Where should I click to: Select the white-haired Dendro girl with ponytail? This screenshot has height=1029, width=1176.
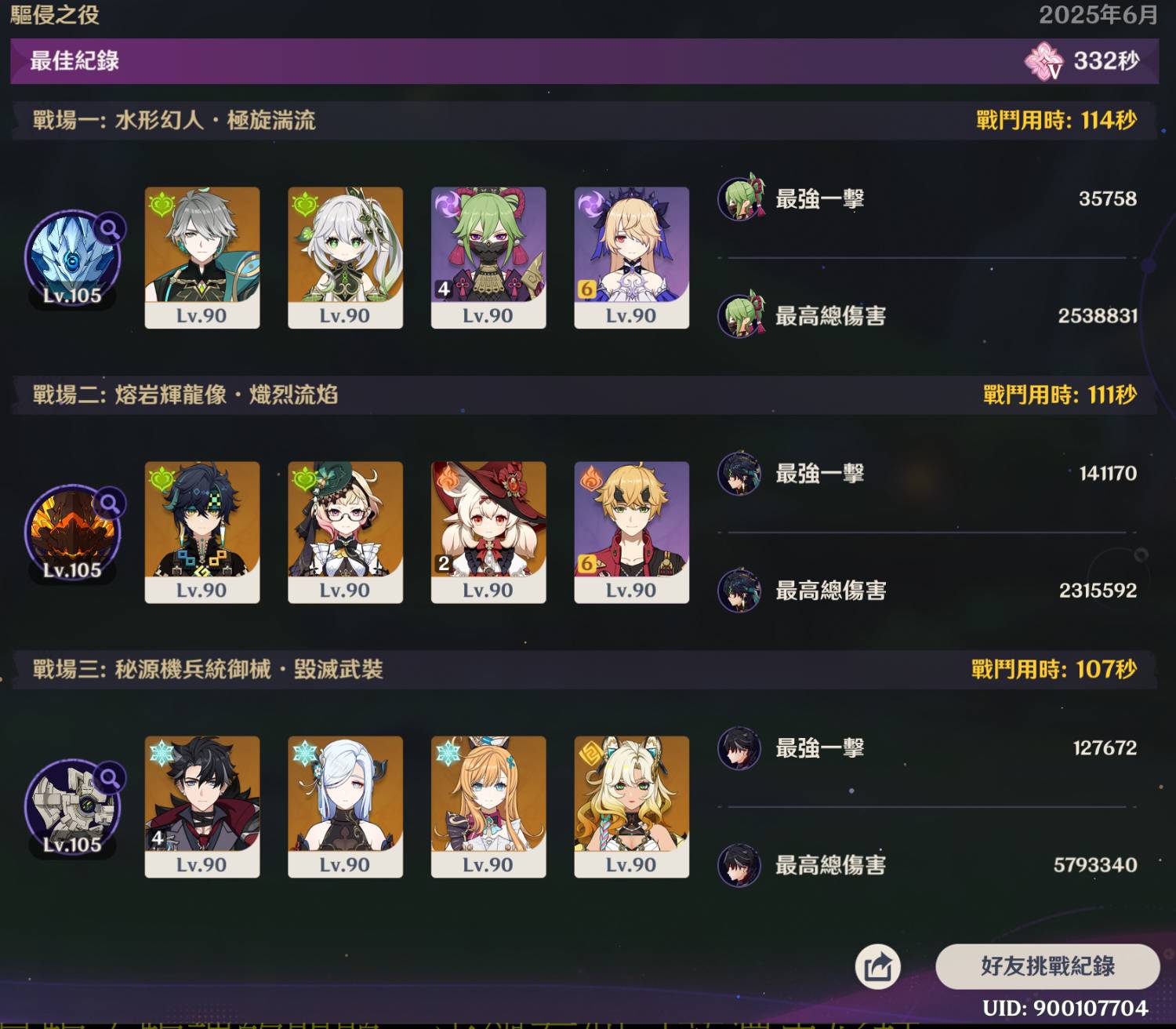tap(345, 257)
